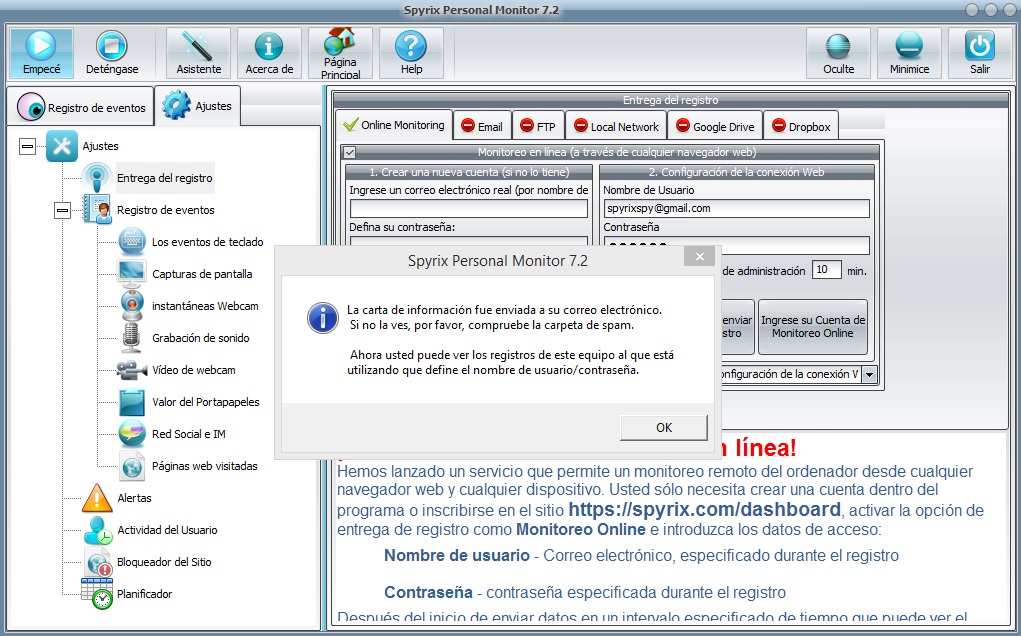The width and height of the screenshot is (1021, 636).
Task: Click Ingrese su Cuenta de Monitoreo Online
Action: point(813,327)
